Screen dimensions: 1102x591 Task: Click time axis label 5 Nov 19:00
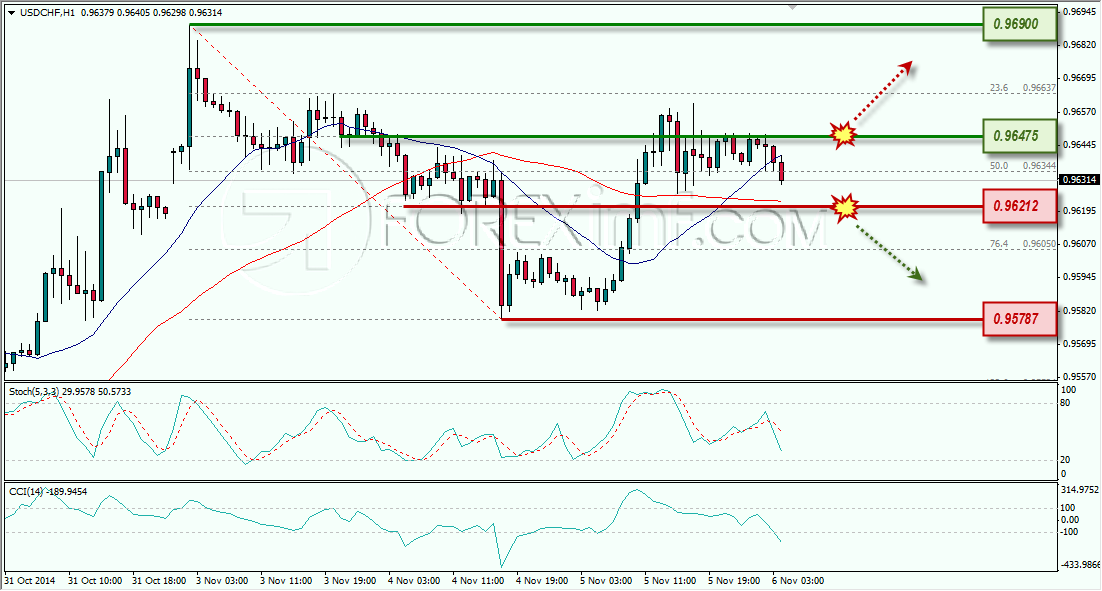[x=734, y=580]
